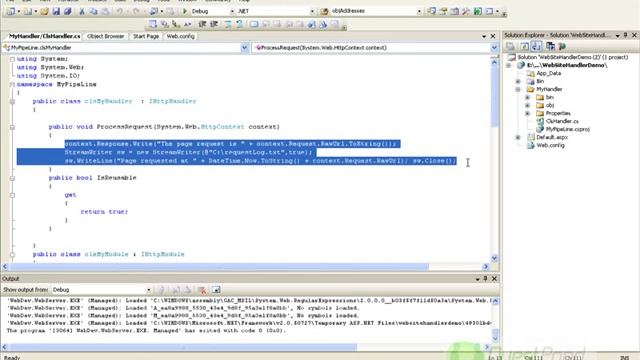Click Nest Related Files icon in Solution Explorer

click(x=536, y=46)
